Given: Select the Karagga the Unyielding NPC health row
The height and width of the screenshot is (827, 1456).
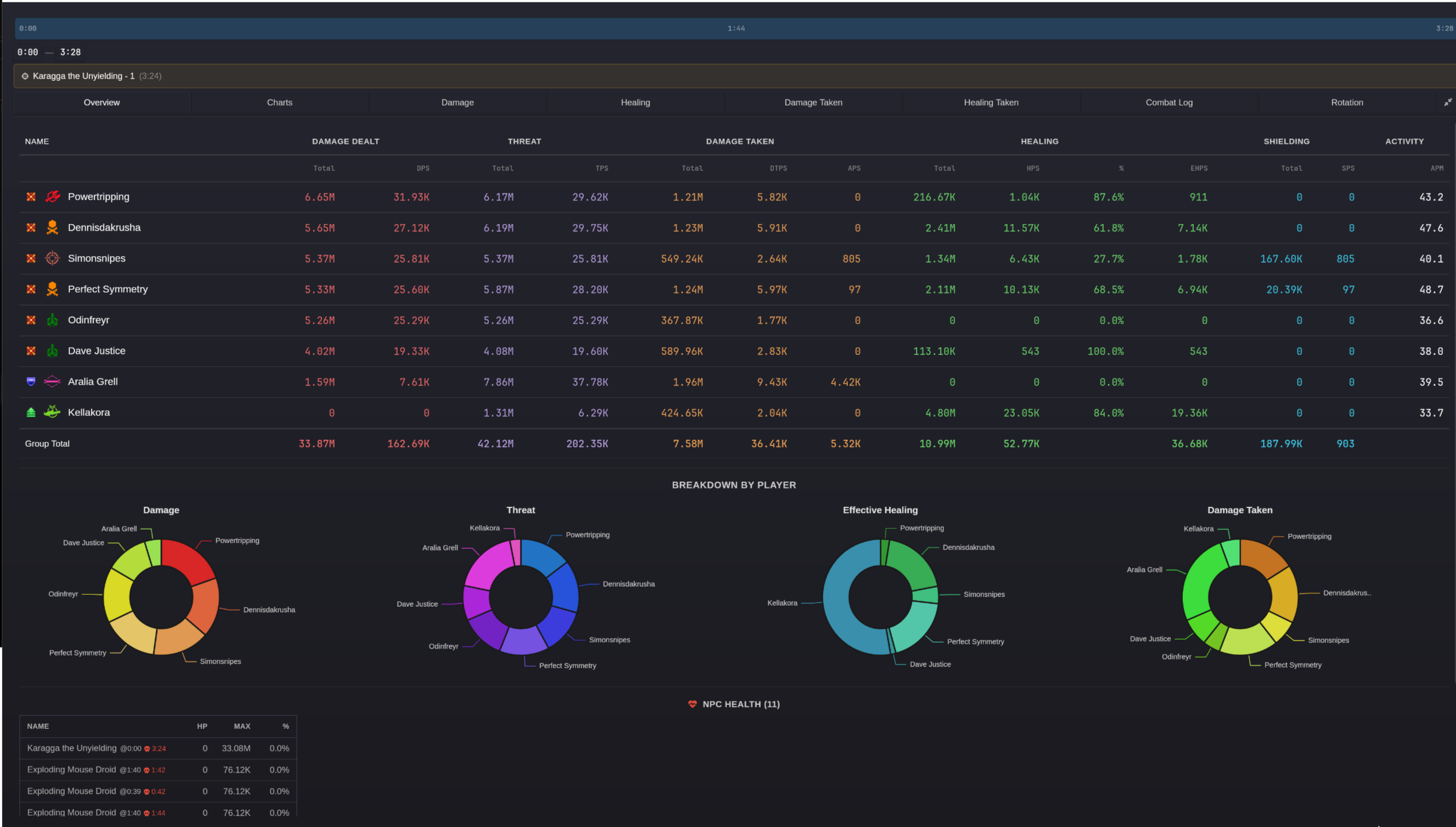Looking at the screenshot, I should pyautogui.click(x=158, y=748).
